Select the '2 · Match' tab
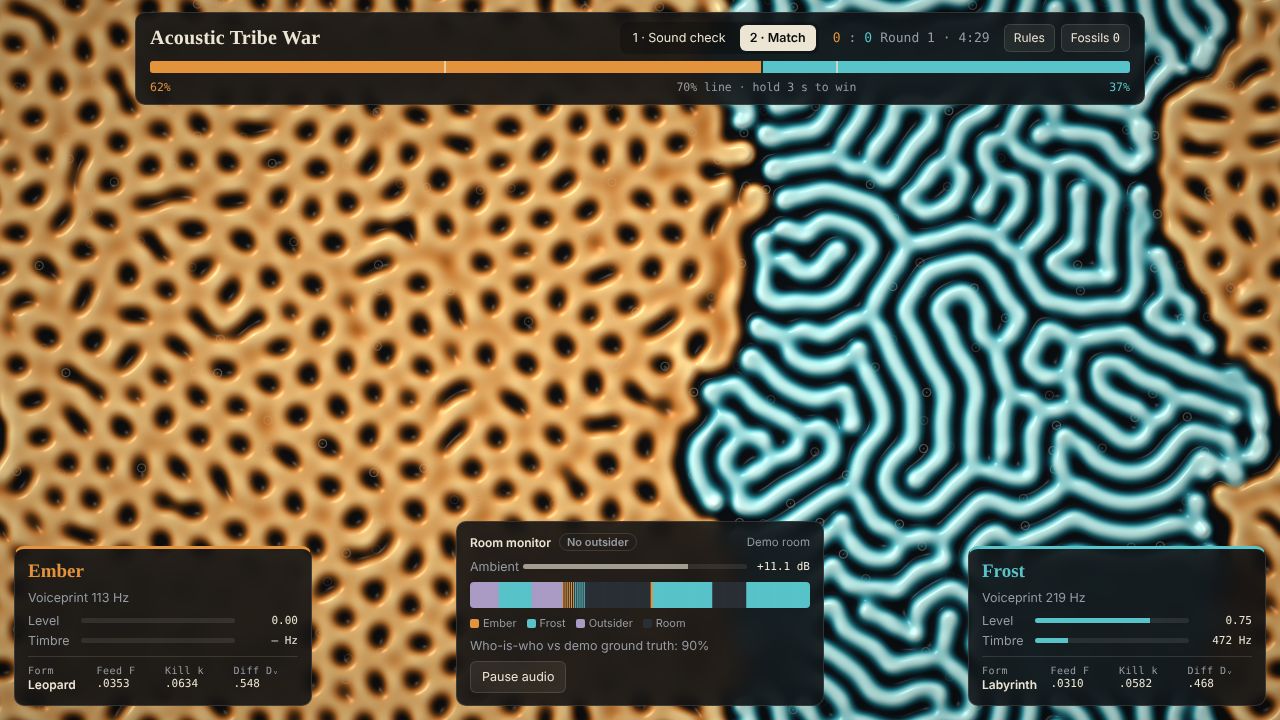 778,38
